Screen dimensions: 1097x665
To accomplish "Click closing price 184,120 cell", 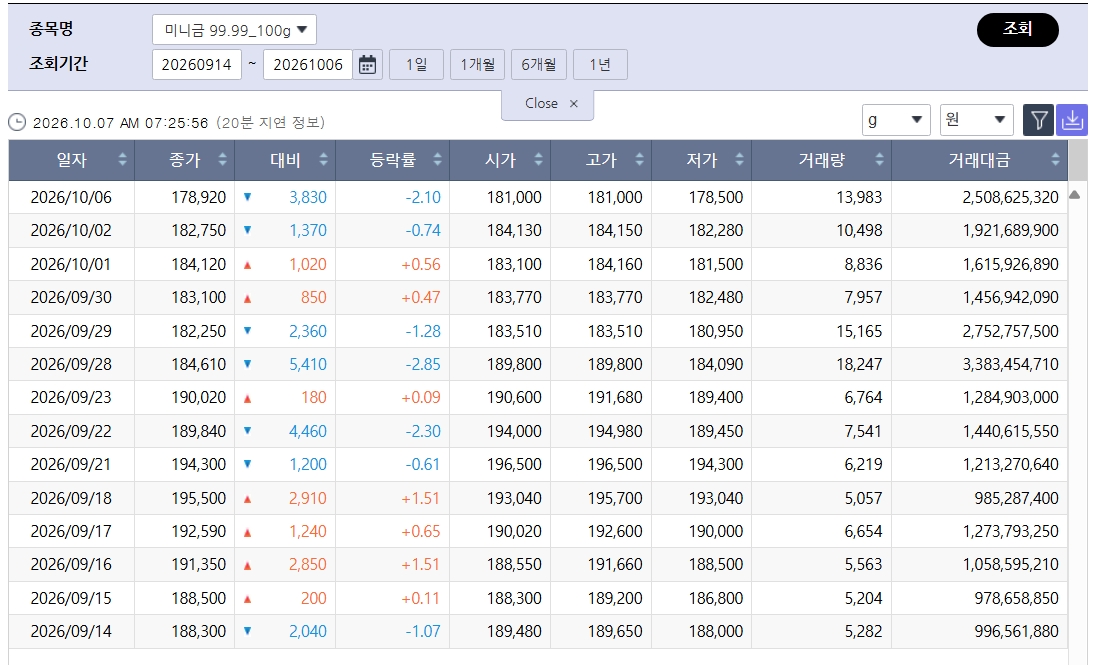I will click(185, 264).
